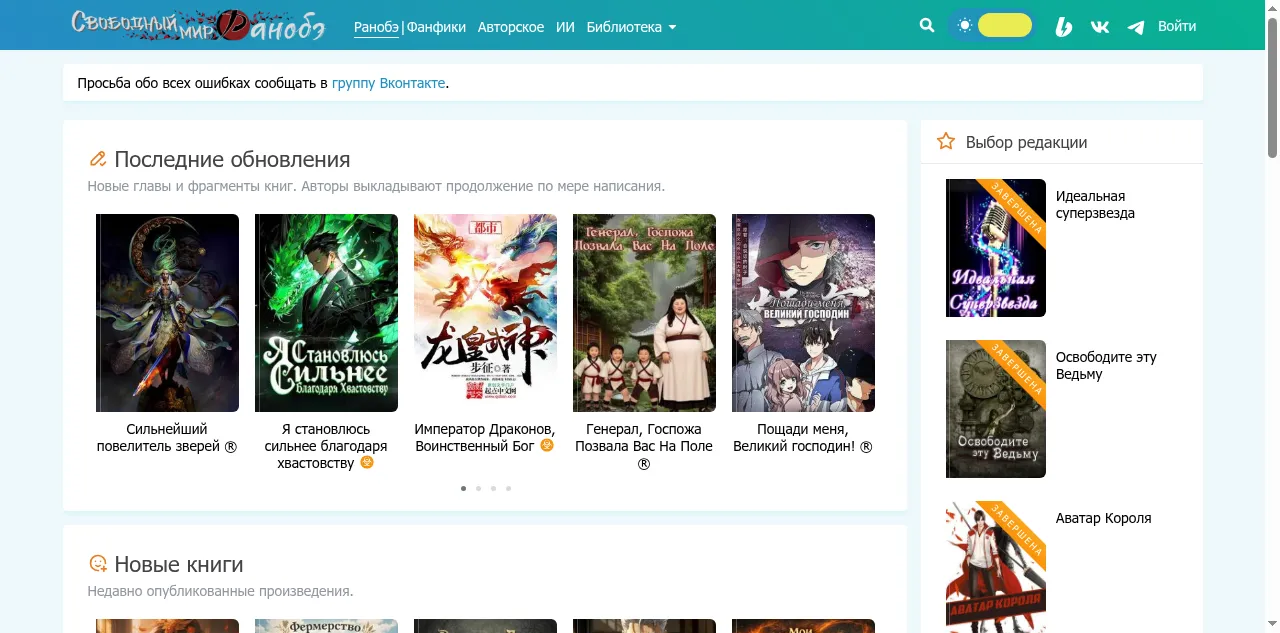Click Аватар Короля title link

click(x=1104, y=518)
